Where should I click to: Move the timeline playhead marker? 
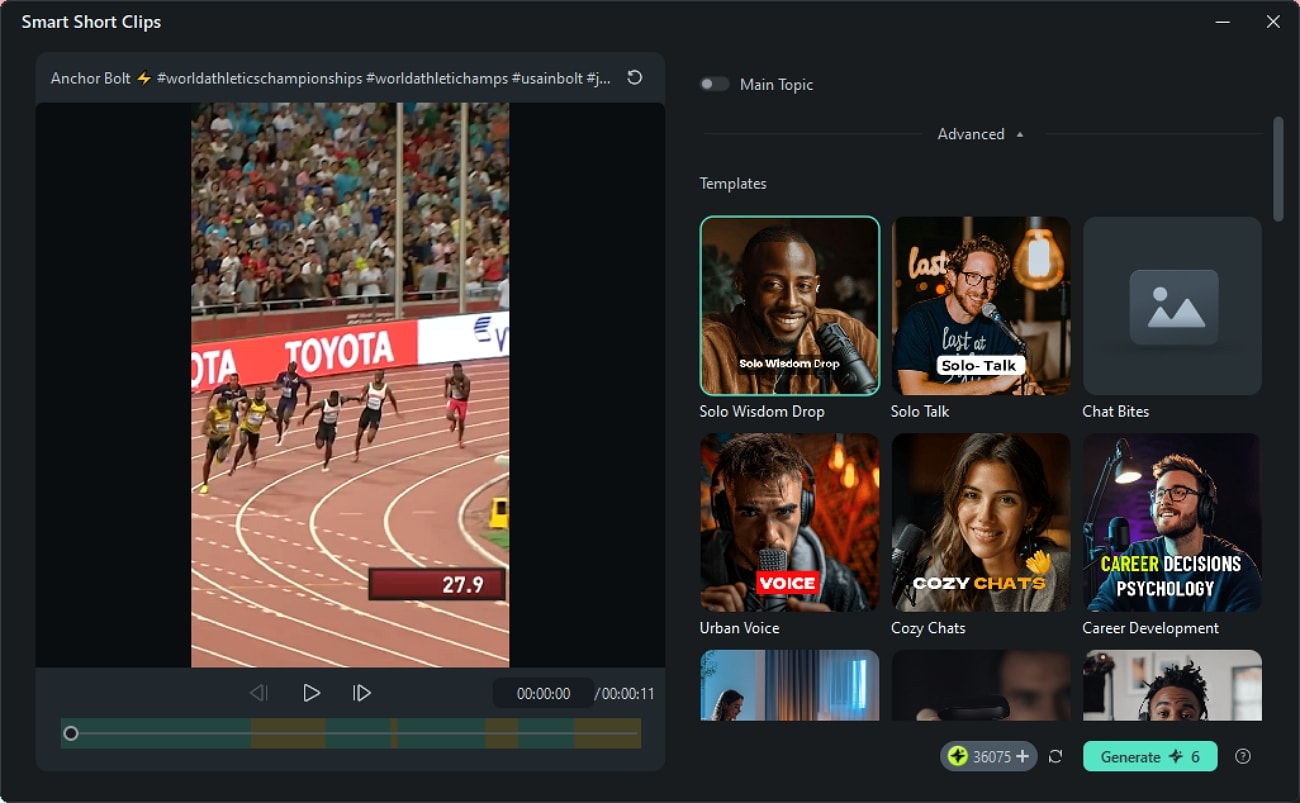coord(71,733)
